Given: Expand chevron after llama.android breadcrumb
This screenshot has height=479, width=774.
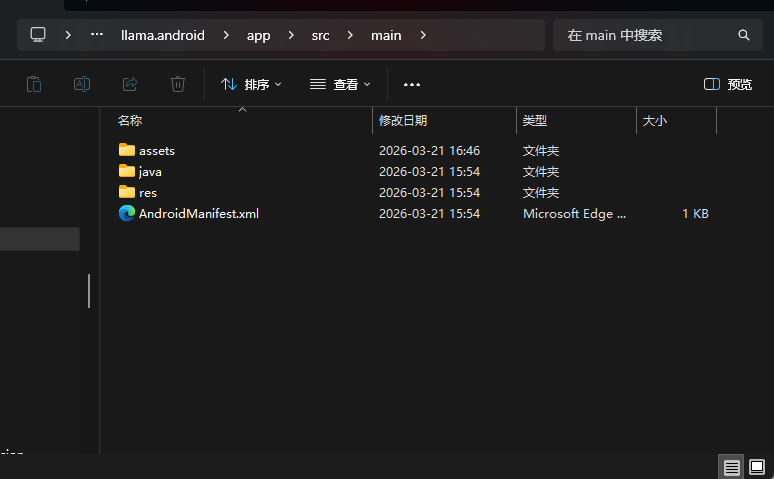Looking at the screenshot, I should pyautogui.click(x=226, y=35).
